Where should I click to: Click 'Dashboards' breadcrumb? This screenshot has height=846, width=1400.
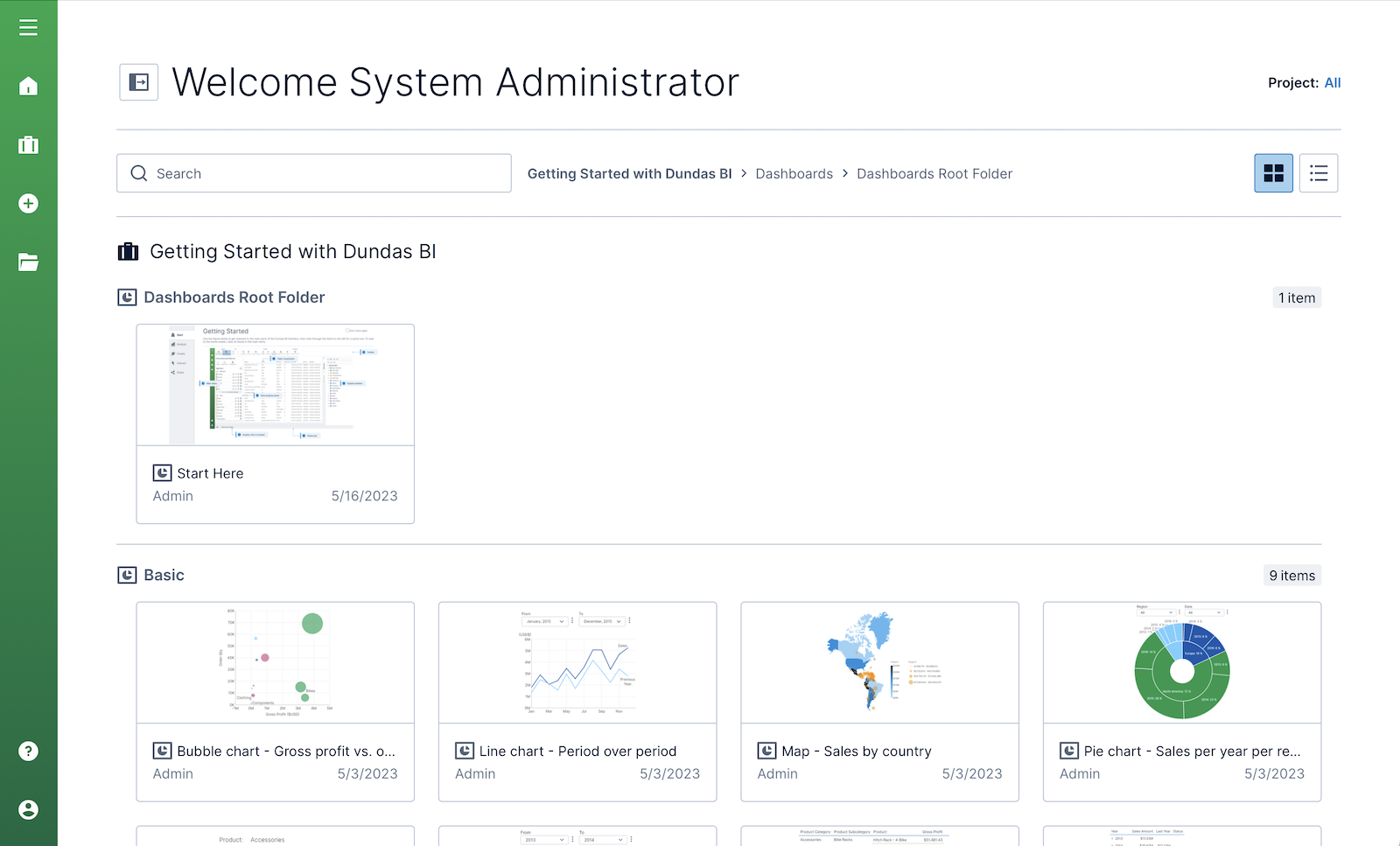pyautogui.click(x=794, y=173)
